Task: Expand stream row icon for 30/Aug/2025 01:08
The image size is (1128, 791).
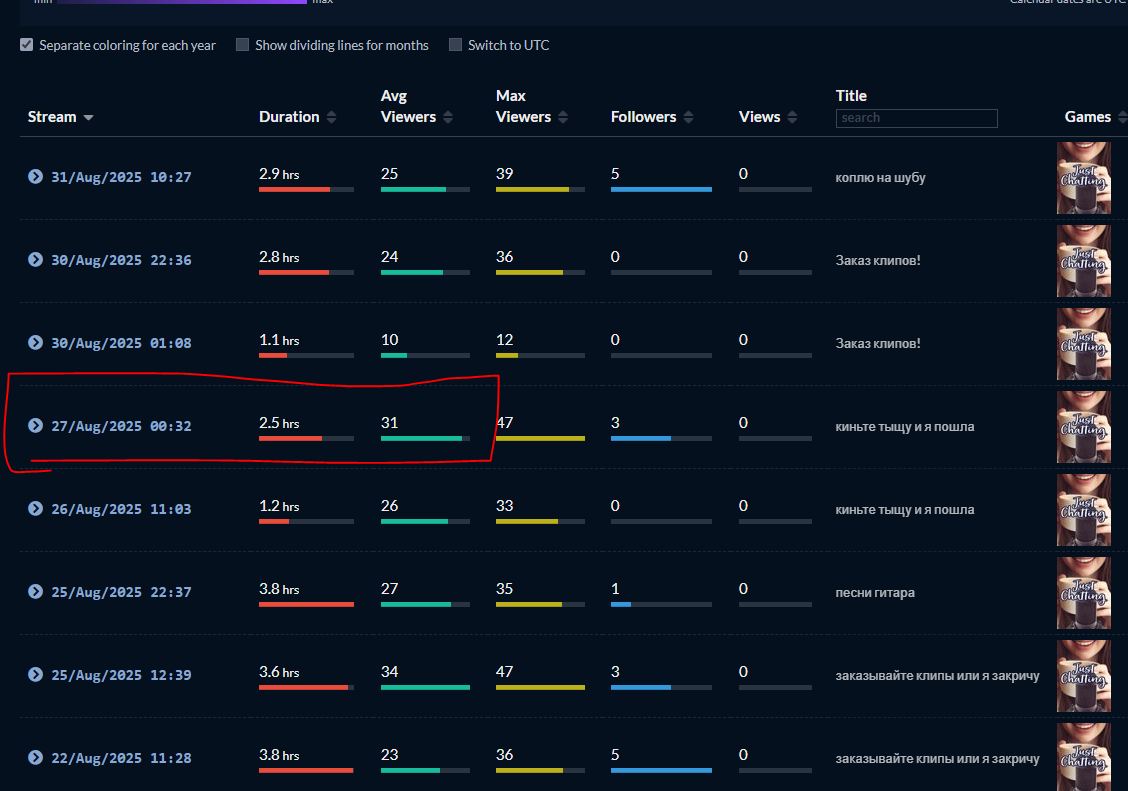Action: point(35,342)
